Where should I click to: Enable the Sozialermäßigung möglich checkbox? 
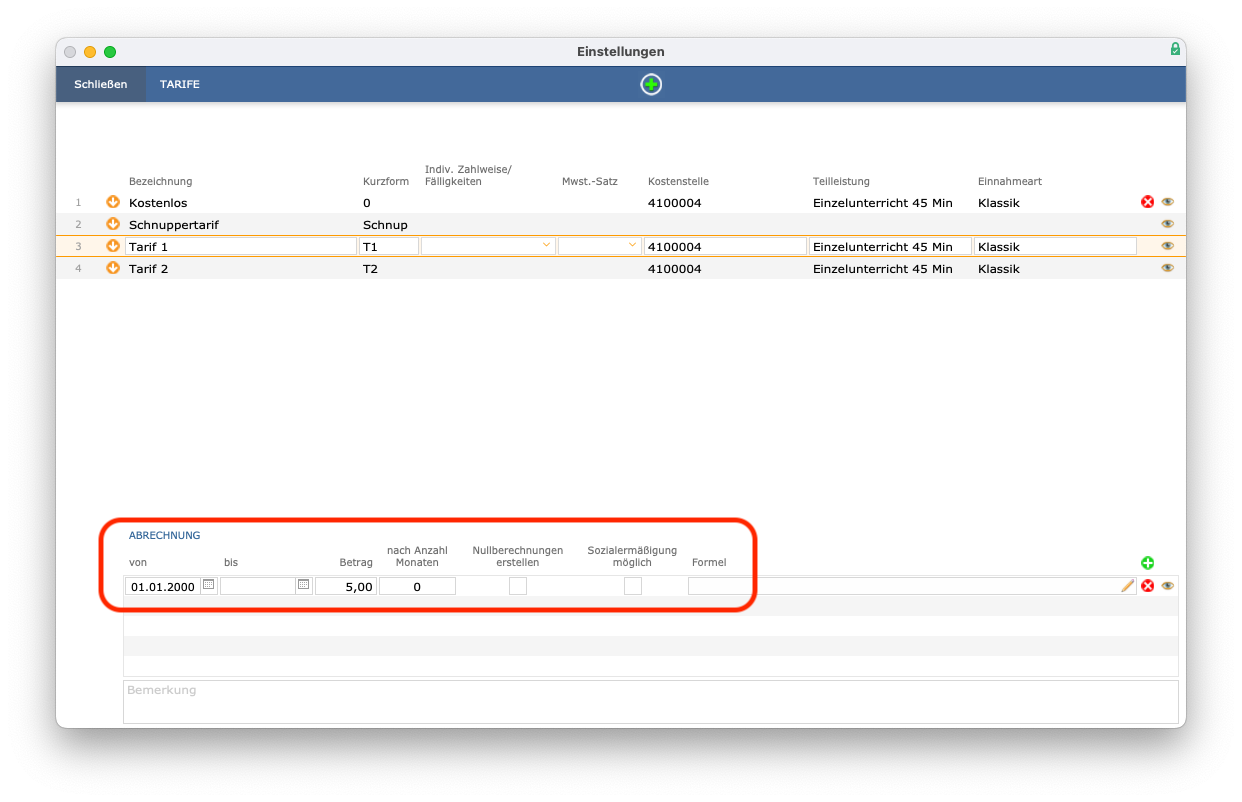(x=633, y=586)
